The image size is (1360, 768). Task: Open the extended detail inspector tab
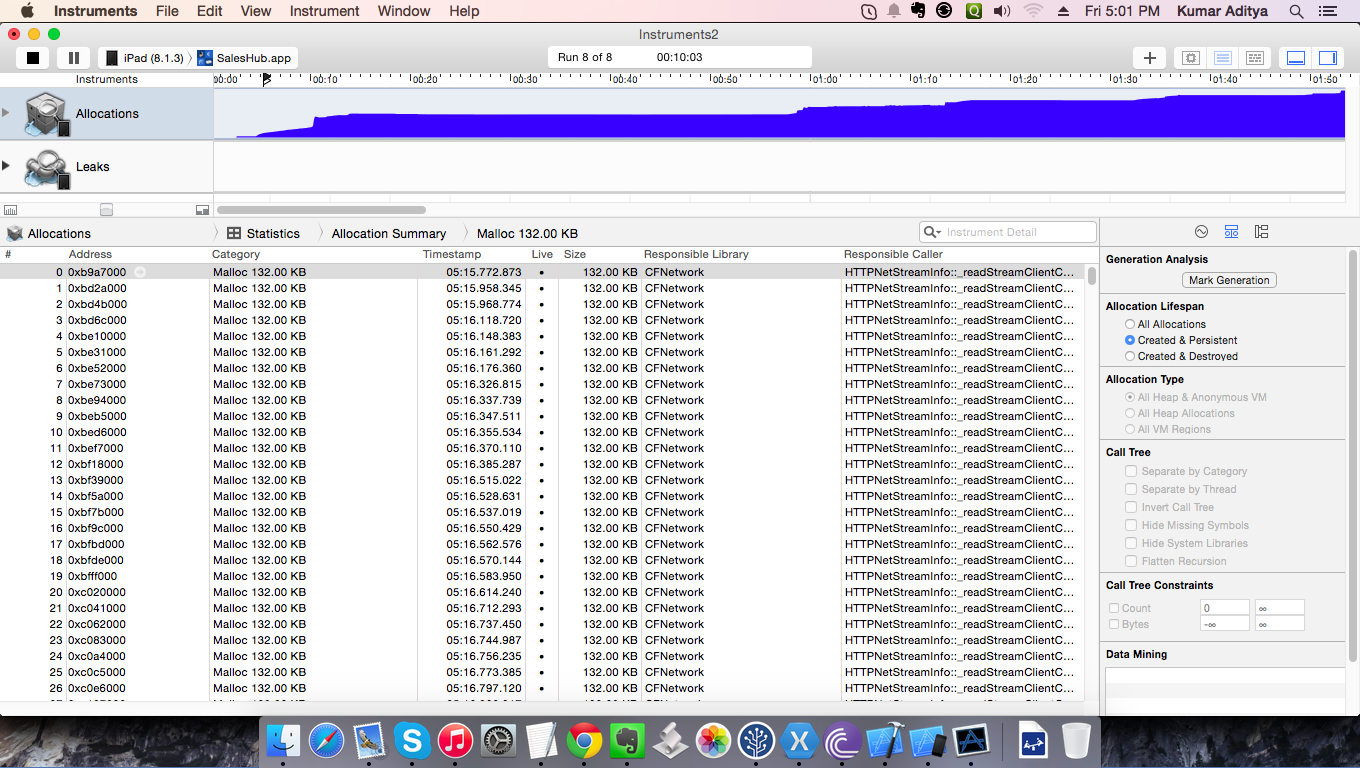[x=1261, y=232]
